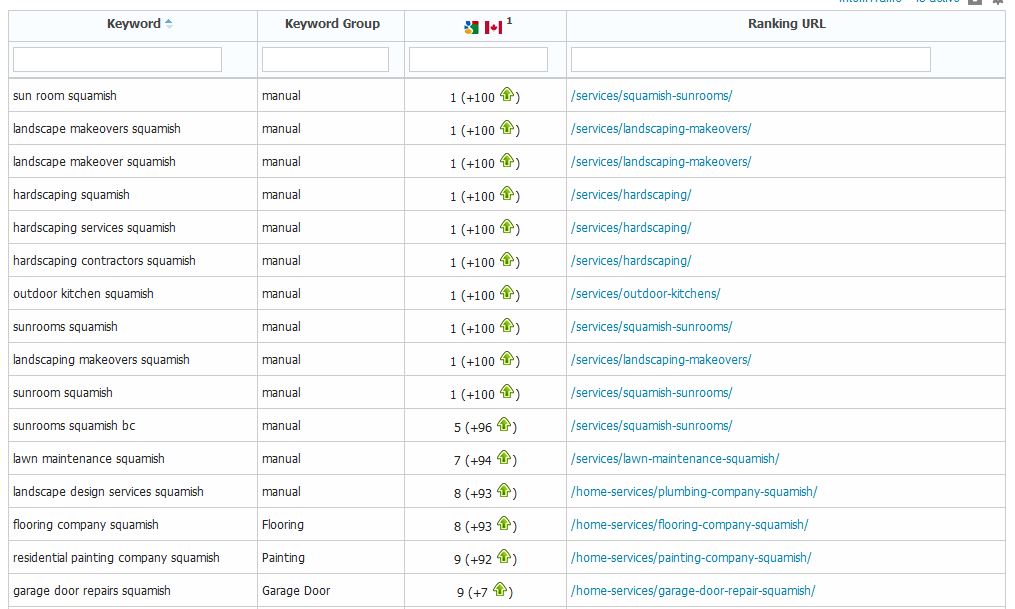Focus the Keyword Group filter input box

[325, 60]
